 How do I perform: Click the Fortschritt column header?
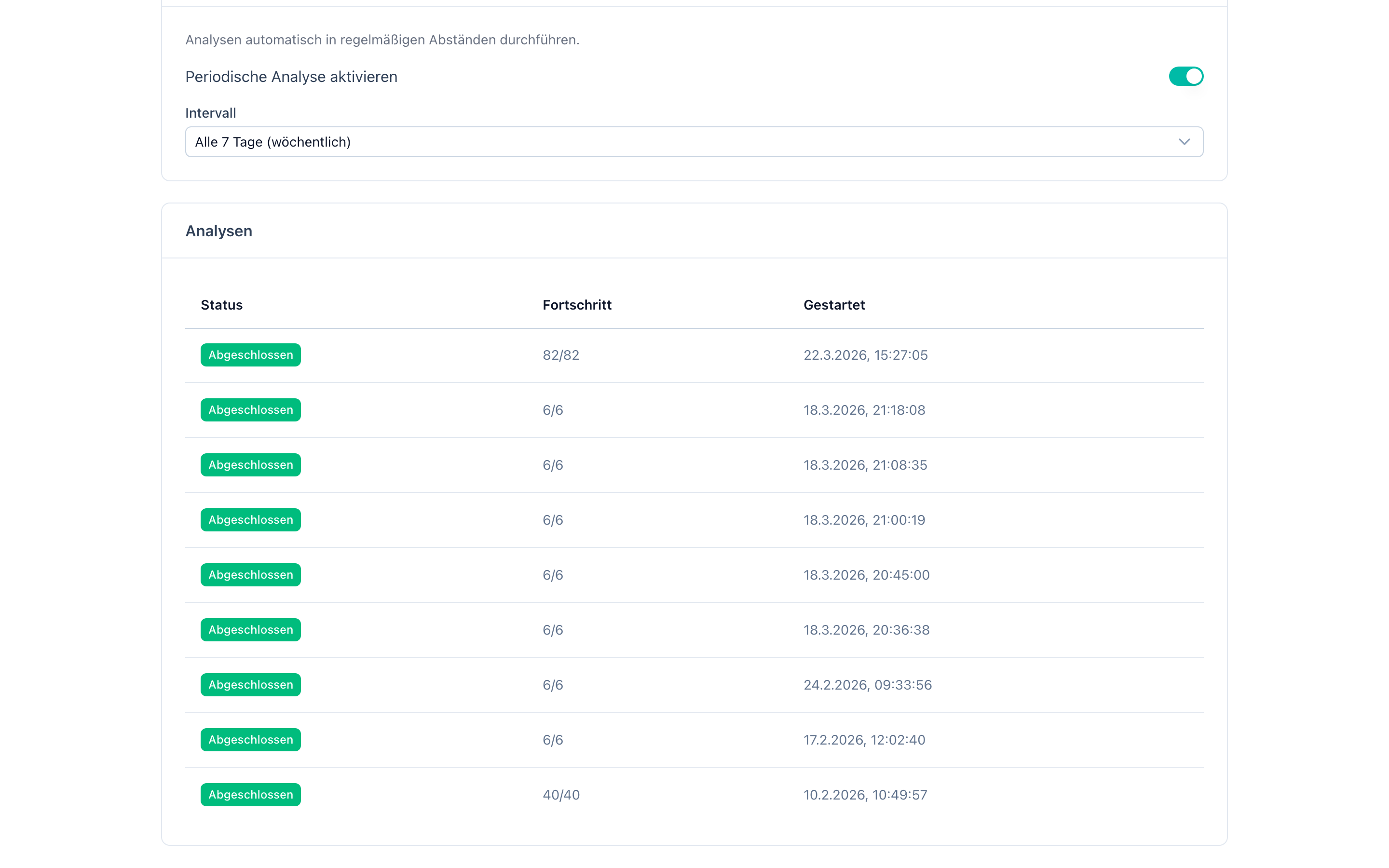[x=577, y=305]
